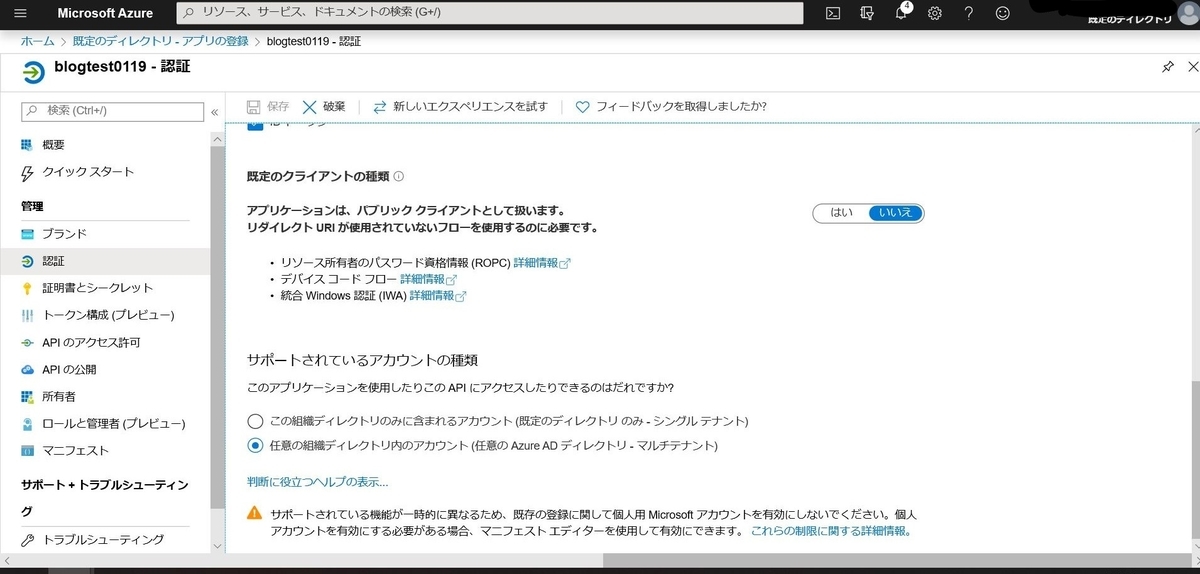Image resolution: width=1200 pixels, height=574 pixels.
Task: Open the help question mark icon
Action: (x=969, y=13)
